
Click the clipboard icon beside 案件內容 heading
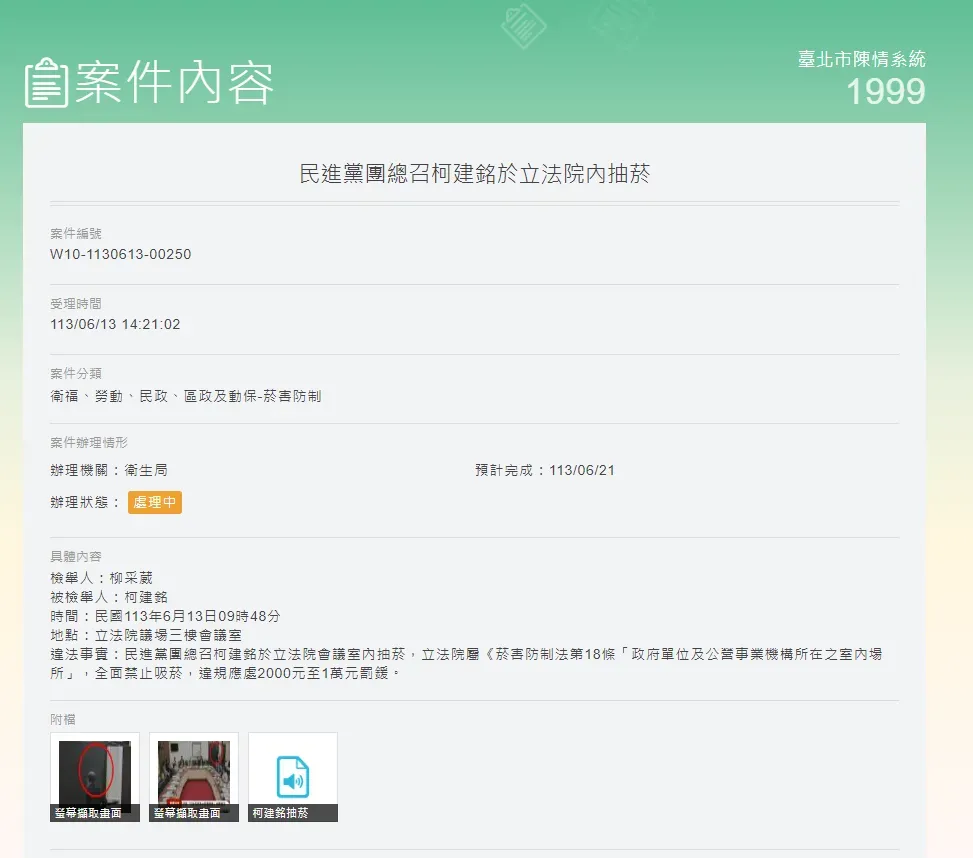pyautogui.click(x=46, y=83)
